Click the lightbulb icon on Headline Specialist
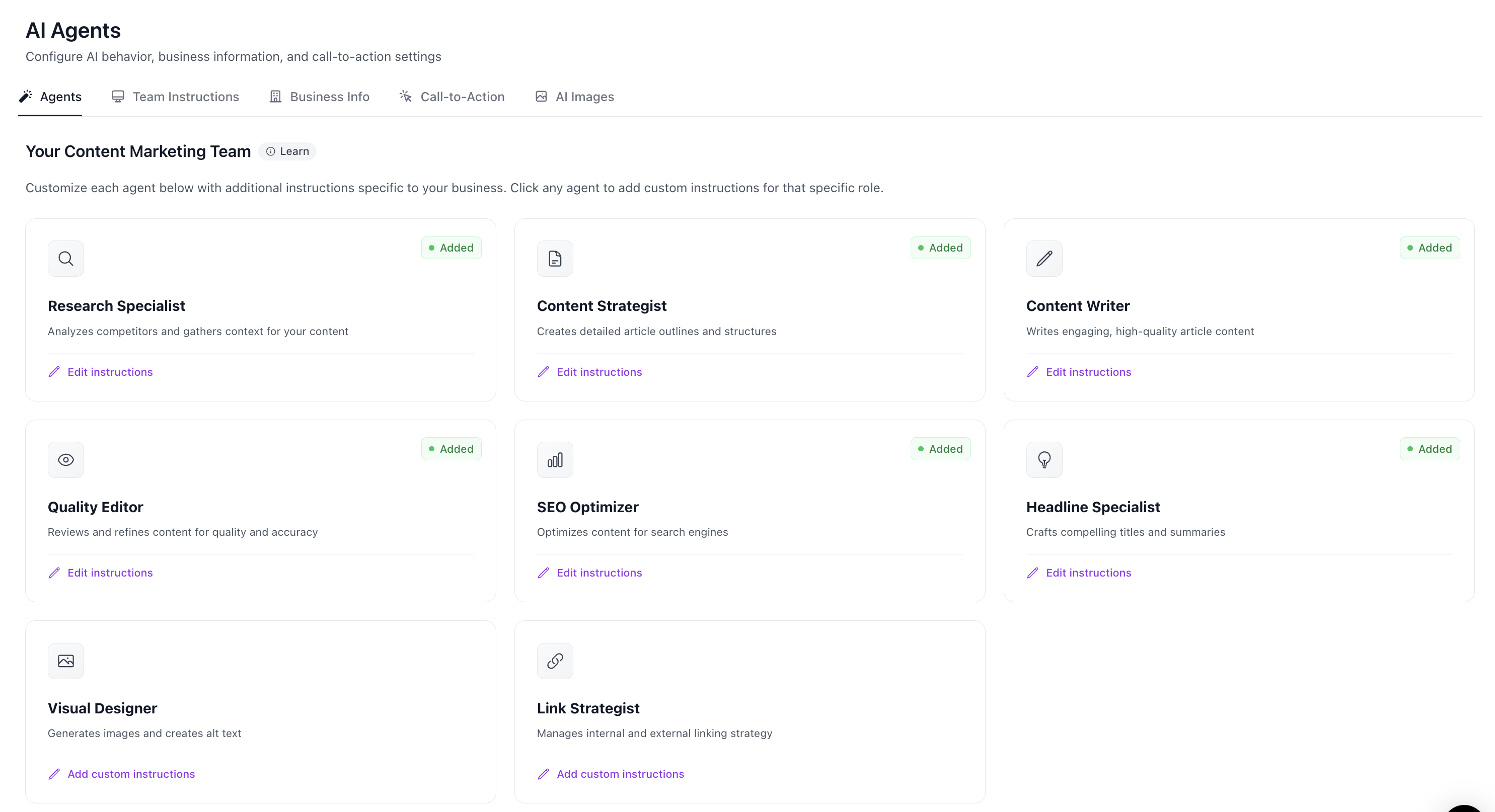 (1044, 459)
